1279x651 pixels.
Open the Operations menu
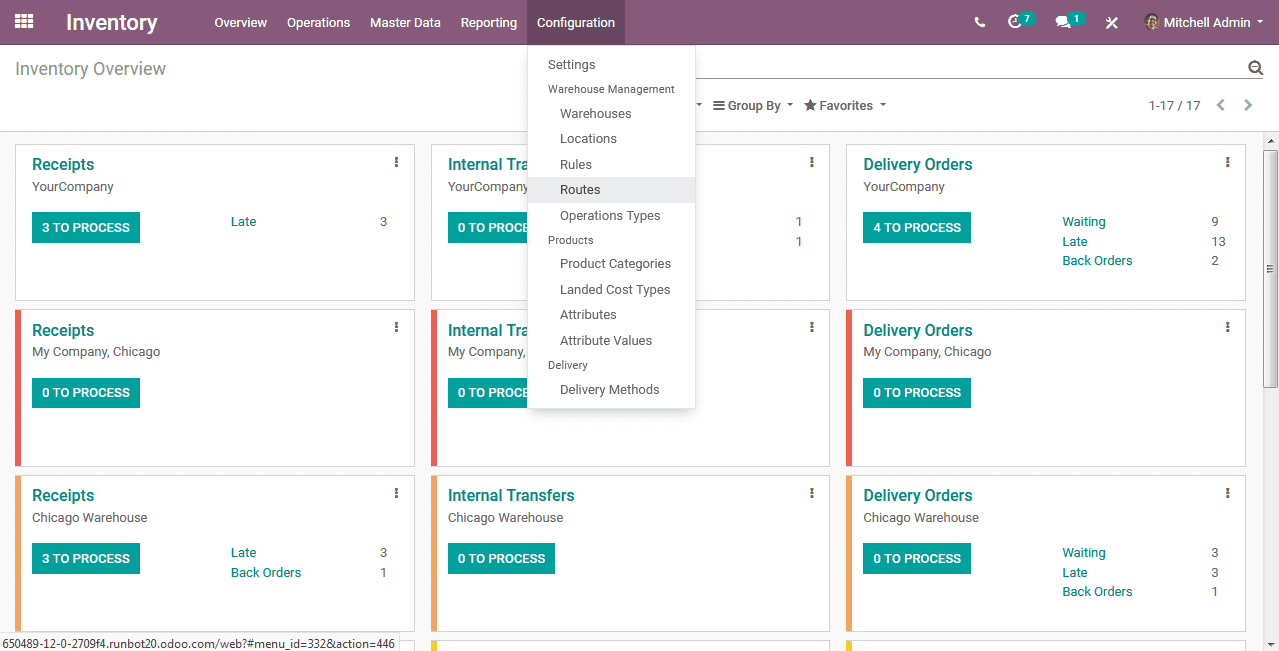pyautogui.click(x=319, y=22)
